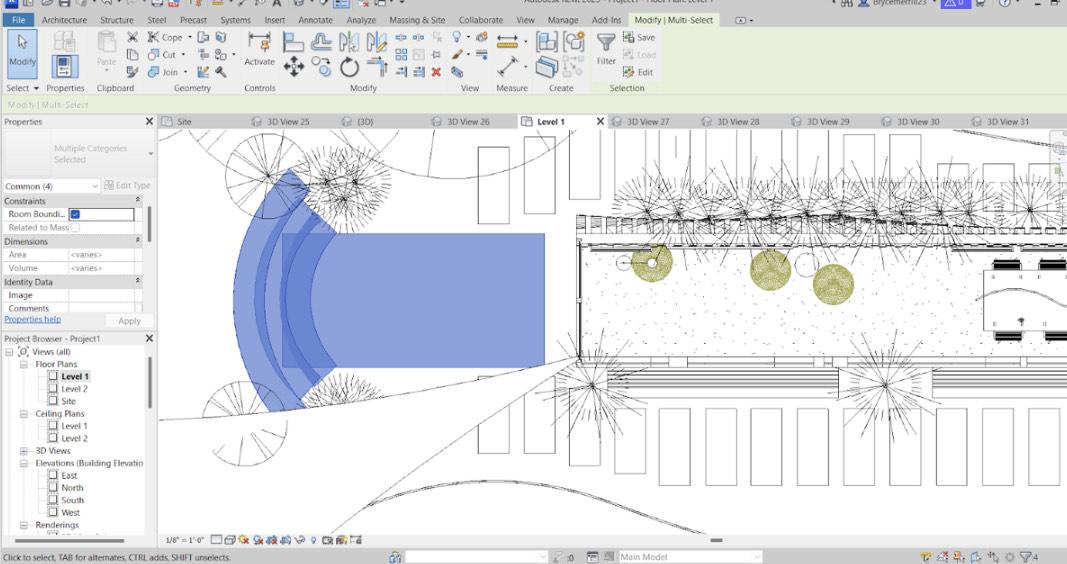Screen dimensions: 1067x564
Task: Open East elevation view
Action: tap(69, 476)
